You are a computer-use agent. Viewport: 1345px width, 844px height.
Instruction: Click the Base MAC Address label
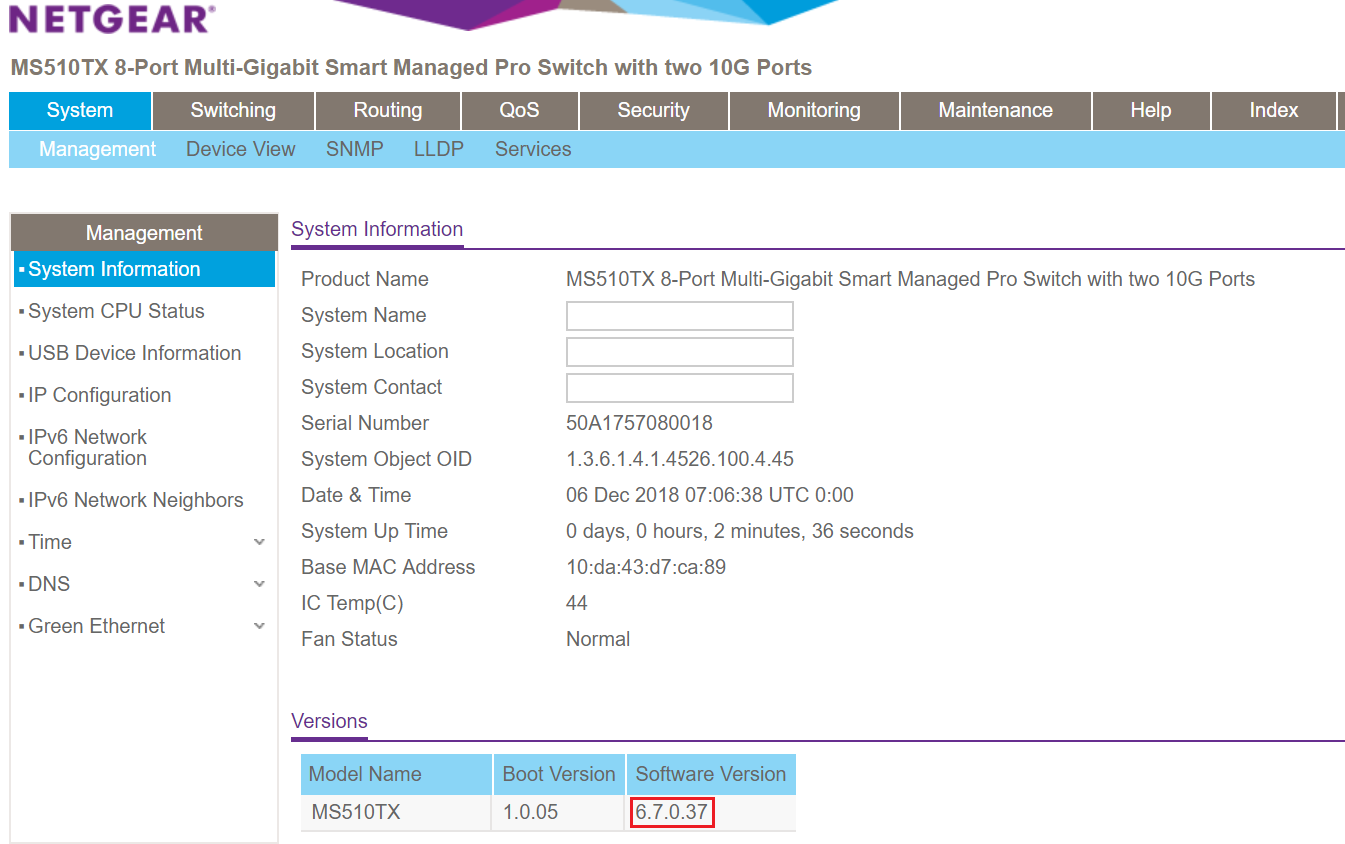click(x=388, y=567)
